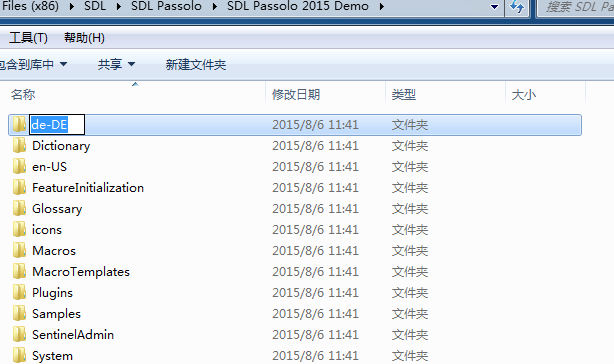Click the 文件夹 type of Glossary row
Viewport: 614px width, 364px height.
410,209
